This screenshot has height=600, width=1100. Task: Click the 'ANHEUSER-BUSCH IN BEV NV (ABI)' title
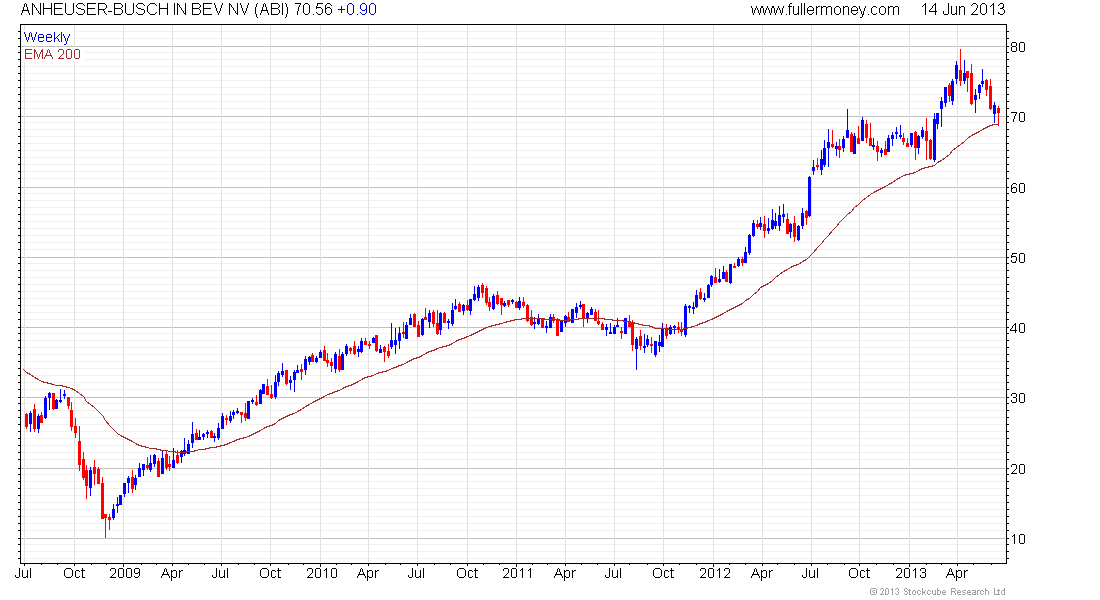pos(154,10)
